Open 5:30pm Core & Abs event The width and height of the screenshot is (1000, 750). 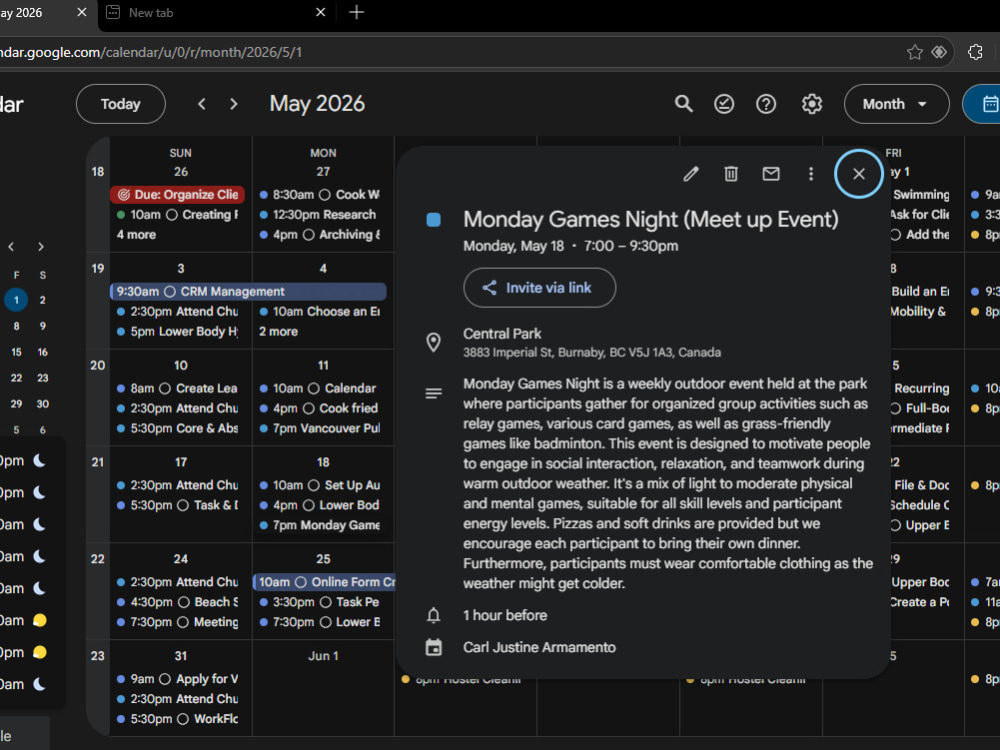point(179,429)
